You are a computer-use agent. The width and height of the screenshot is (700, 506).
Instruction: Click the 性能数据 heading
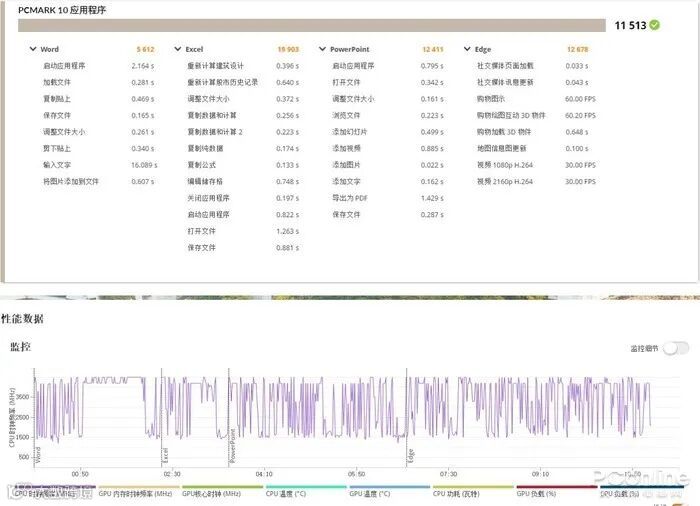click(x=22, y=319)
